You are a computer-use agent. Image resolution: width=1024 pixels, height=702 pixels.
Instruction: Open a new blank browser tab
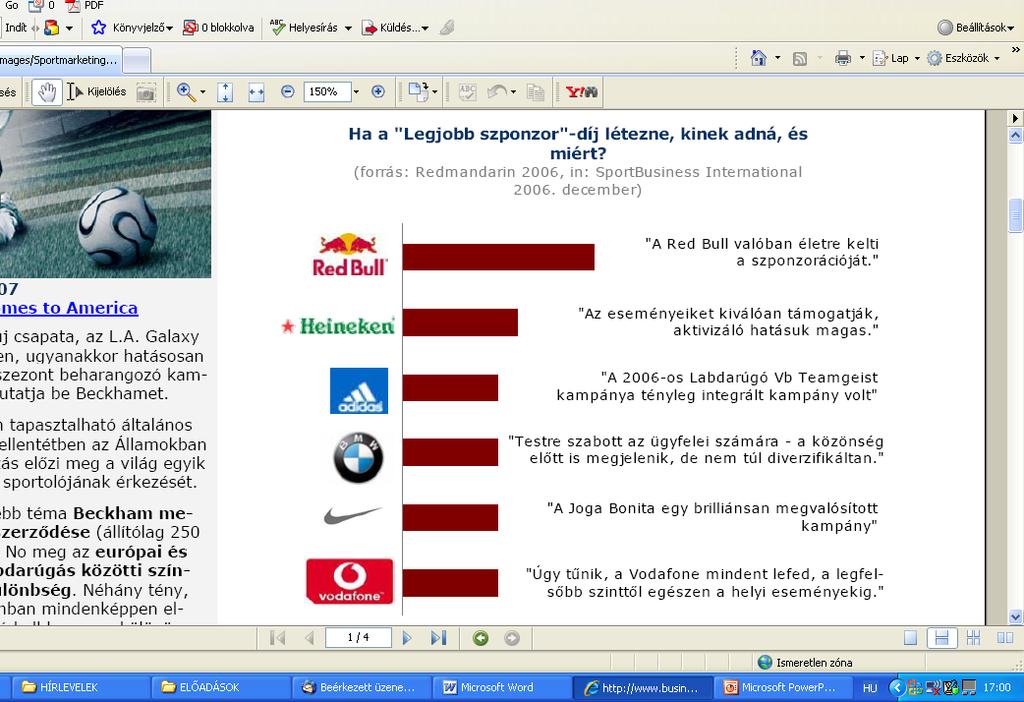click(x=136, y=61)
